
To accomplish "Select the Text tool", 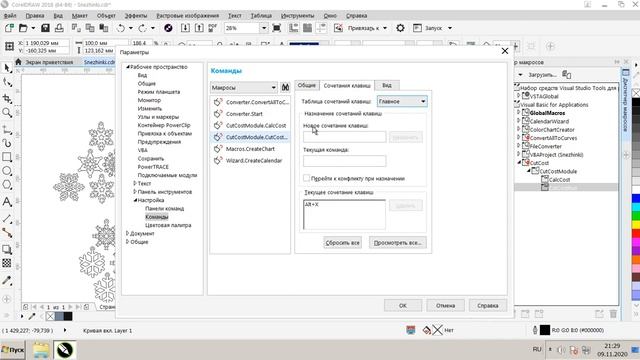I will pyautogui.click(x=7, y=202).
